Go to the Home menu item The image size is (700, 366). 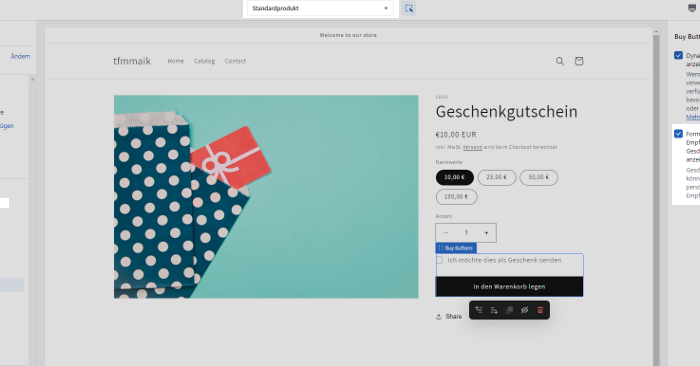[x=175, y=61]
